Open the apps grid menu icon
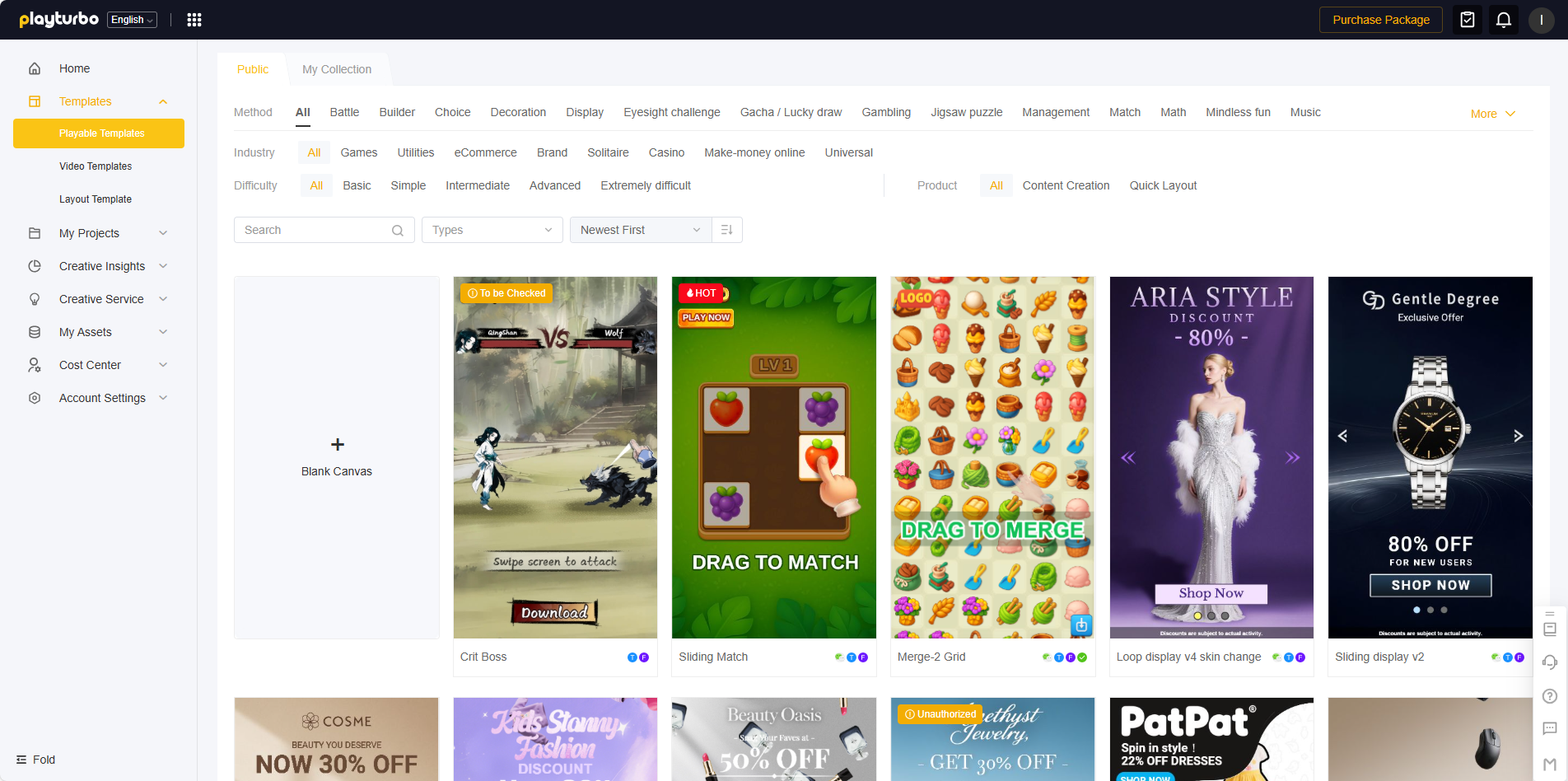The width and height of the screenshot is (1568, 781). [194, 20]
